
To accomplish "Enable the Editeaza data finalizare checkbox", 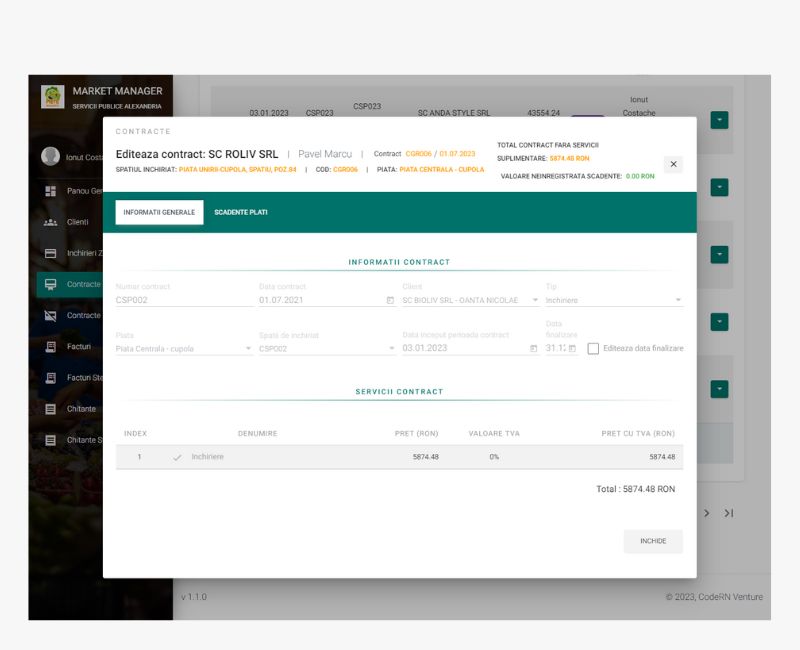I will coord(594,349).
